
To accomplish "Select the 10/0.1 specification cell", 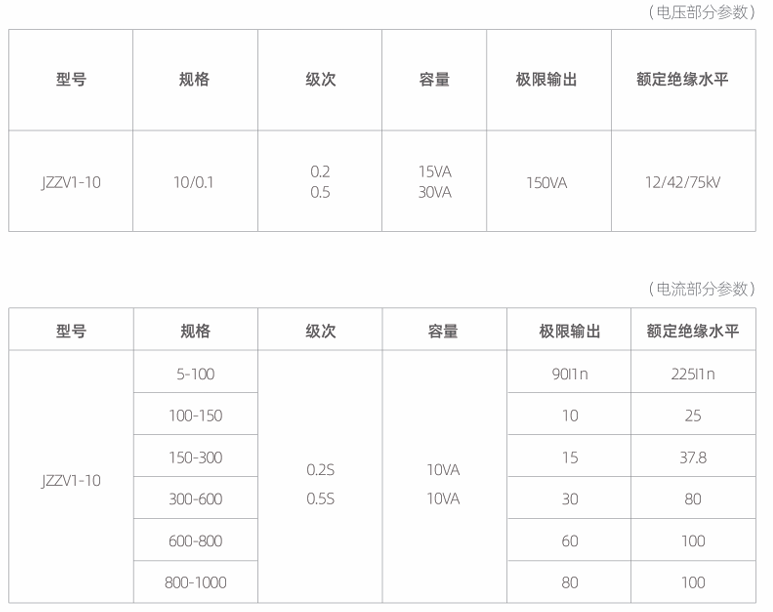I will pyautogui.click(x=194, y=182).
